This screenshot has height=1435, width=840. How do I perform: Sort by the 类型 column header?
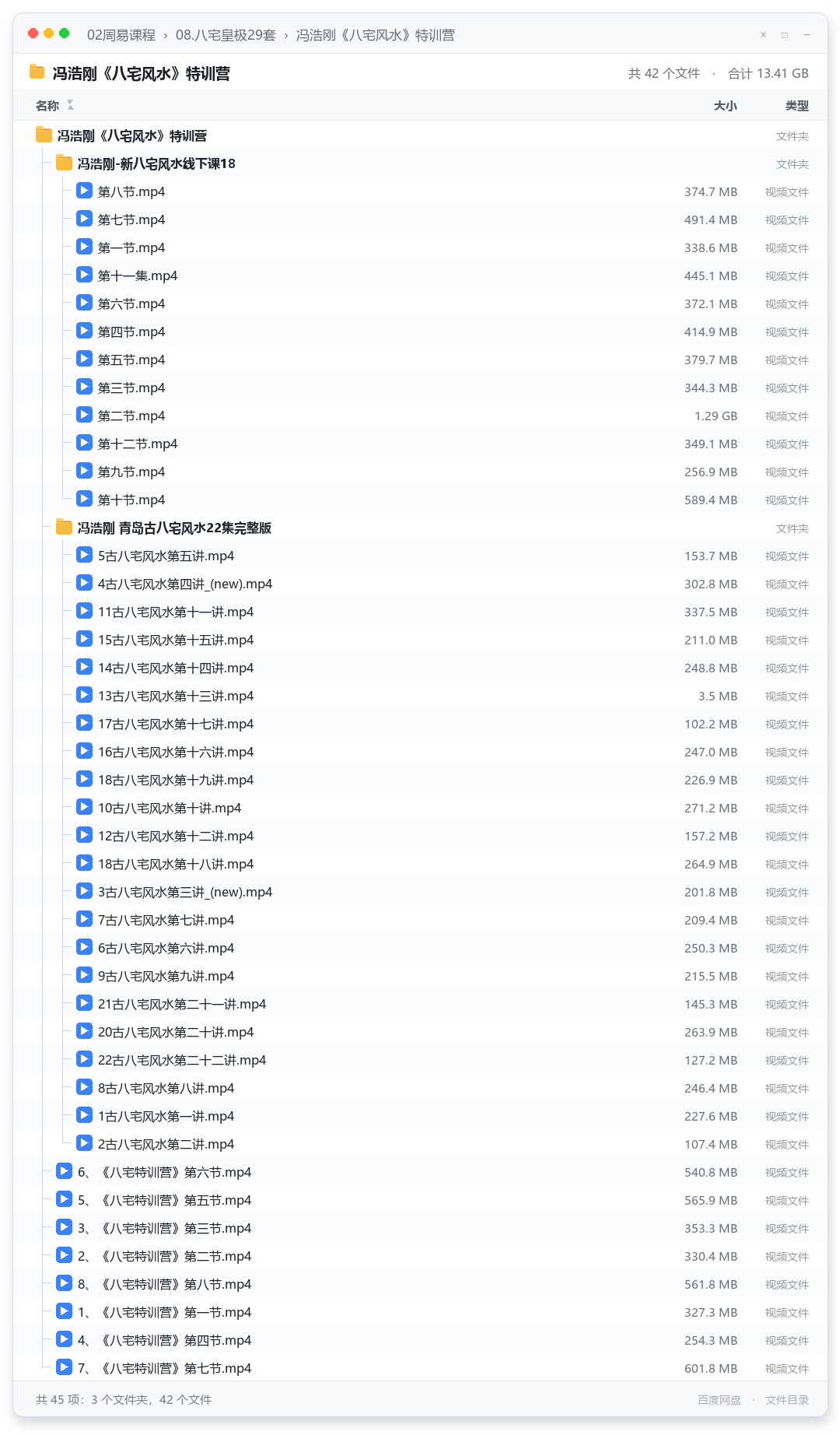pos(797,106)
